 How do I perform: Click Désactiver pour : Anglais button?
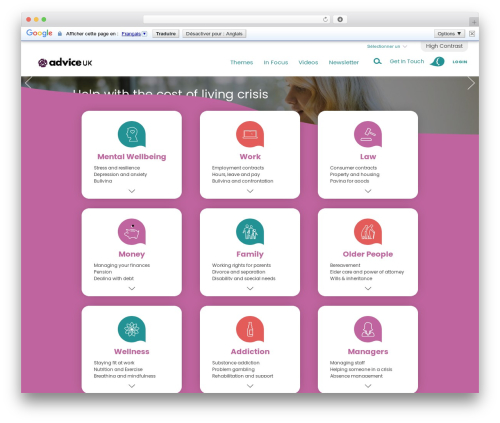click(x=214, y=34)
